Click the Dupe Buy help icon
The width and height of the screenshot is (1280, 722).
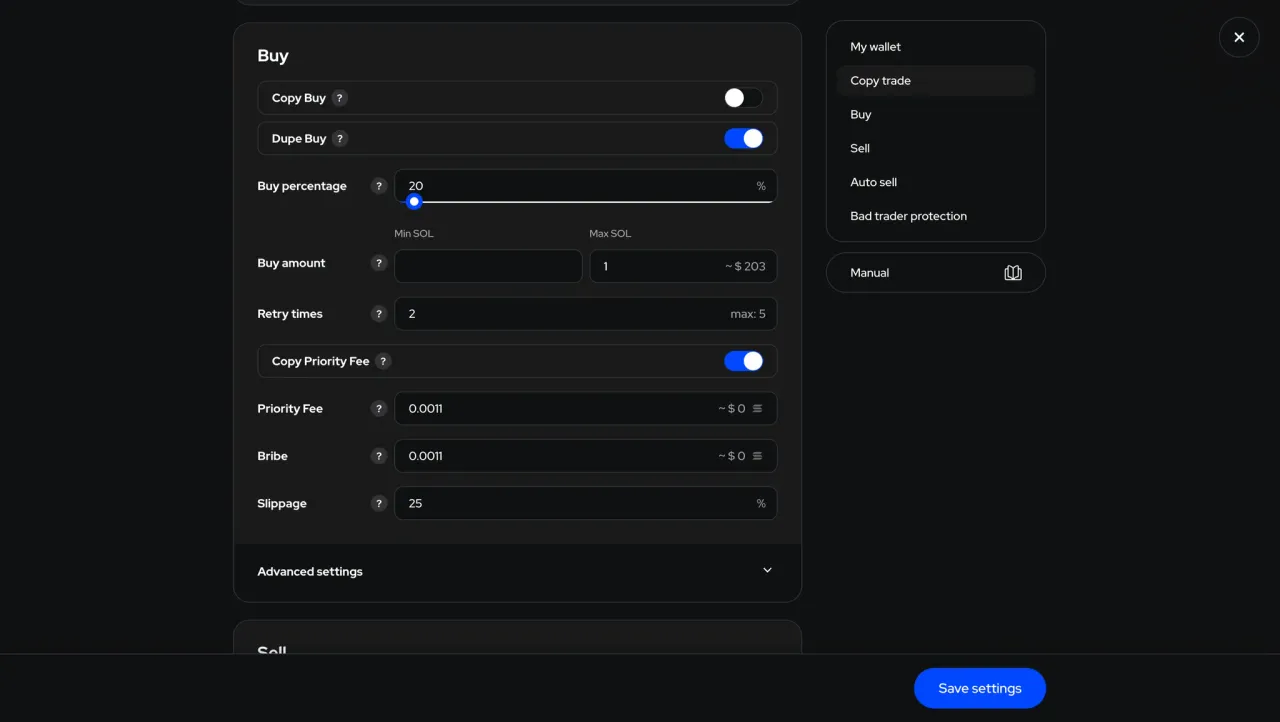coord(340,139)
